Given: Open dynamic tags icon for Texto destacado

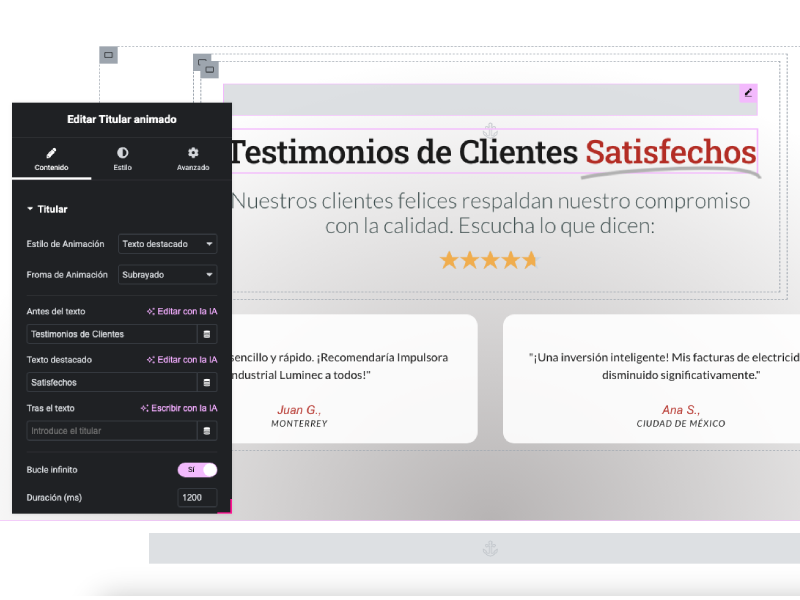Looking at the screenshot, I should pyautogui.click(x=207, y=382).
